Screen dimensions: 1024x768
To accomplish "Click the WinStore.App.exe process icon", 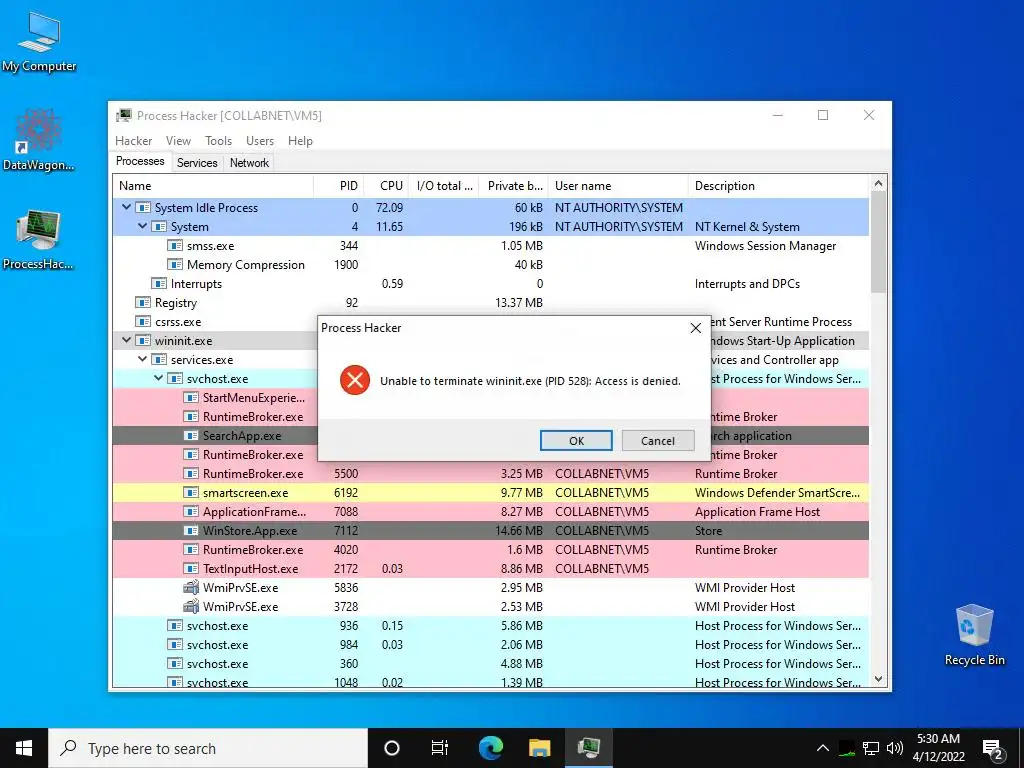I will pyautogui.click(x=191, y=530).
